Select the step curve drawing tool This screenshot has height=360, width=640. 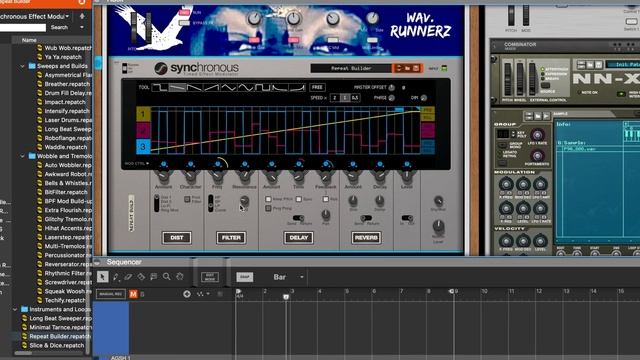click(x=160, y=87)
